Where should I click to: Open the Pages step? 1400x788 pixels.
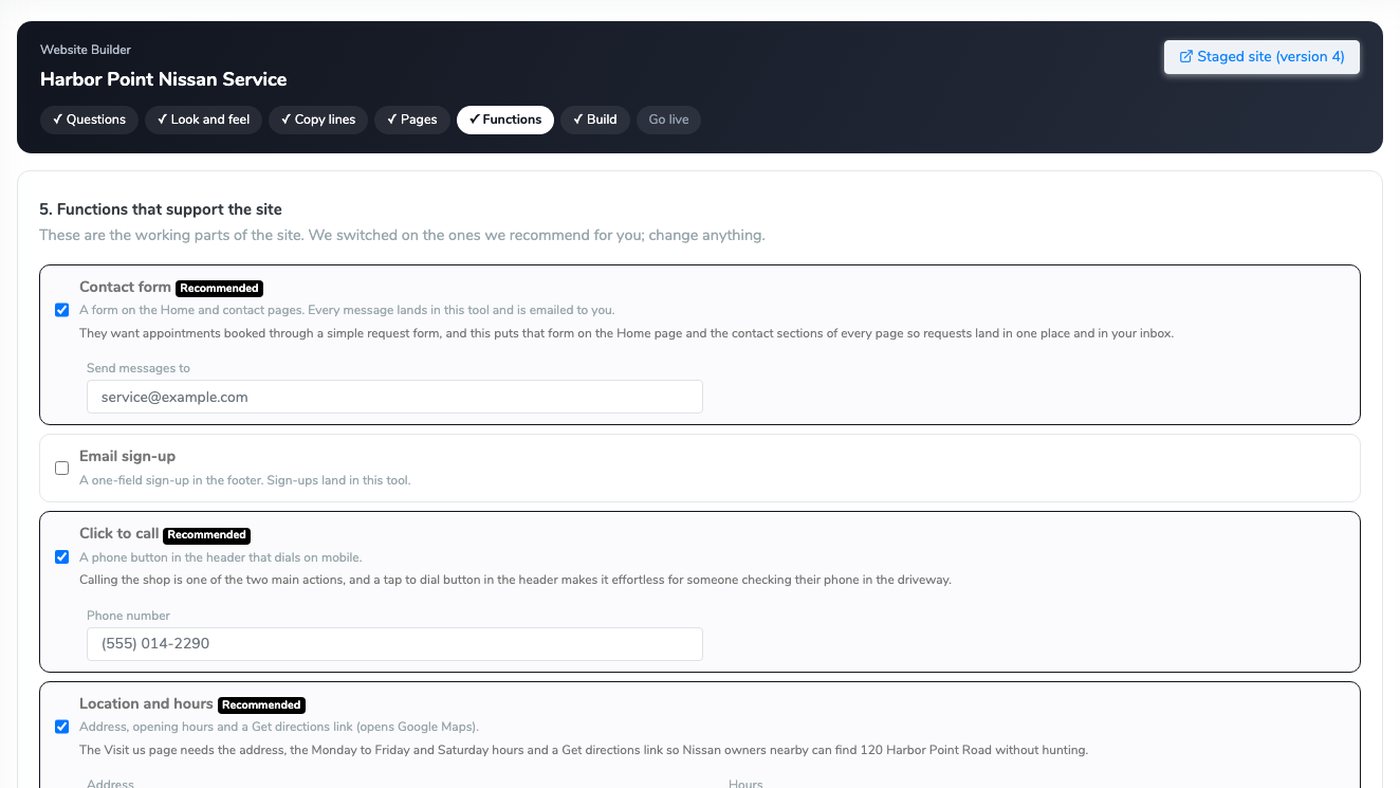tap(412, 119)
